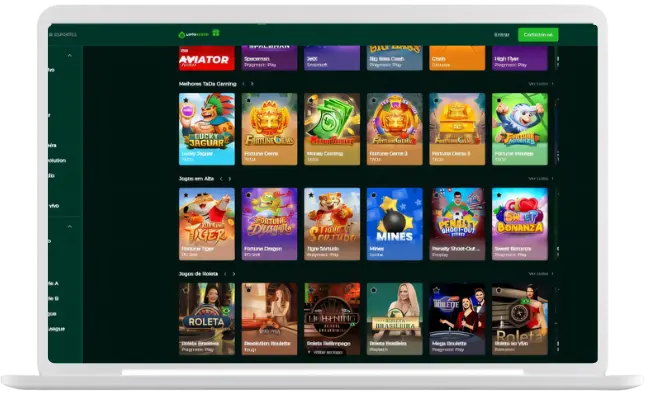The image size is (648, 401).
Task: Launch the Fortune Dragon game
Action: (269, 224)
